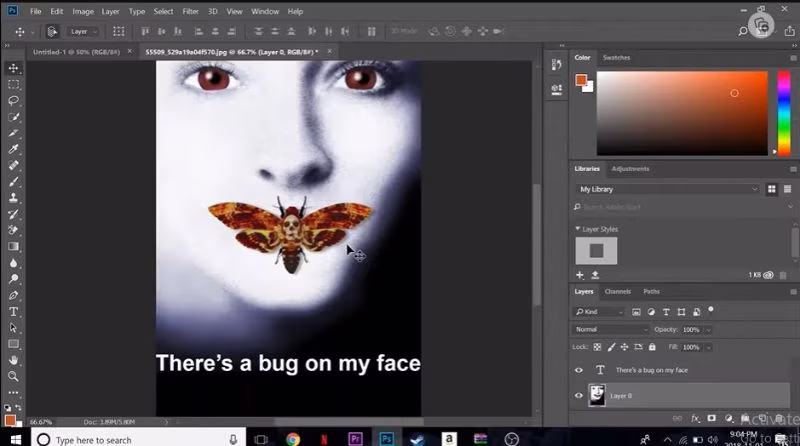The height and width of the screenshot is (446, 800).
Task: Click the Add layer mask icon
Action: [711, 418]
